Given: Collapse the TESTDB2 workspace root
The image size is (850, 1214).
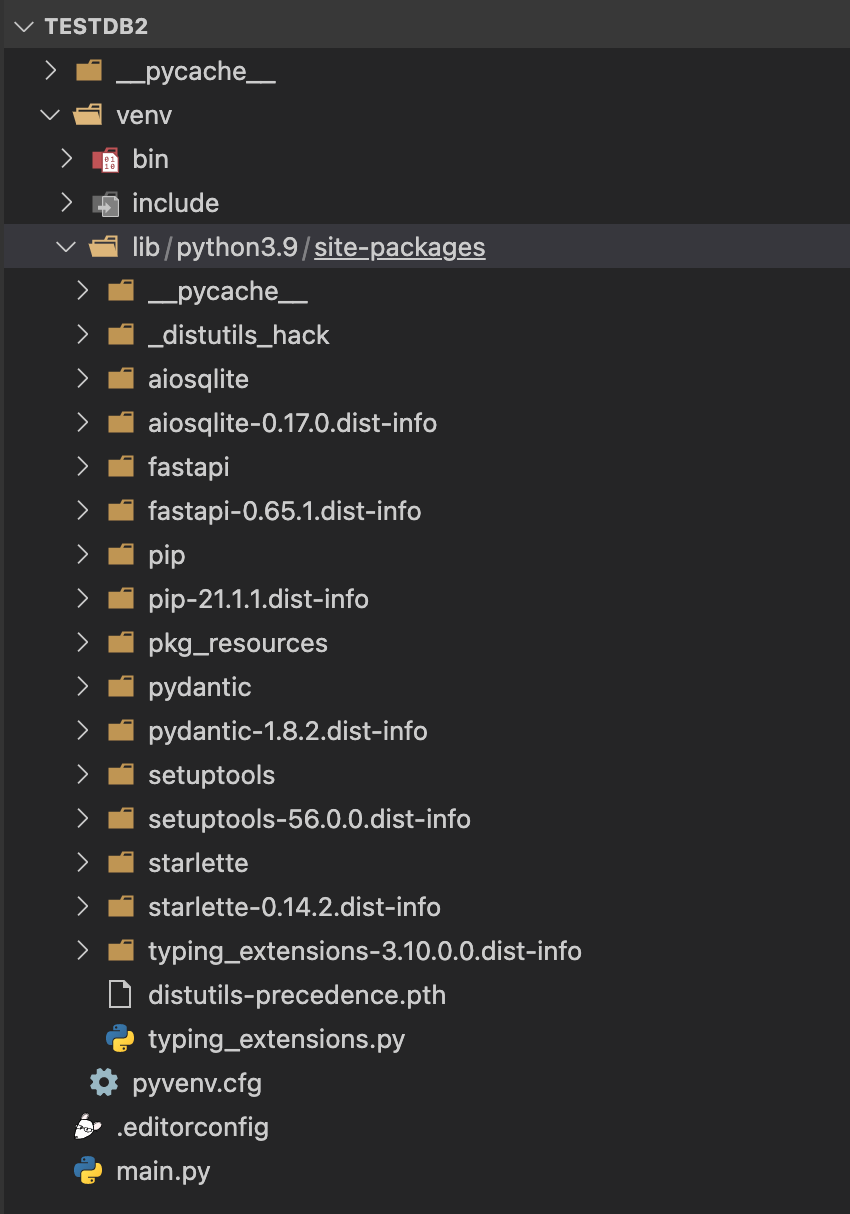Looking at the screenshot, I should click(22, 26).
